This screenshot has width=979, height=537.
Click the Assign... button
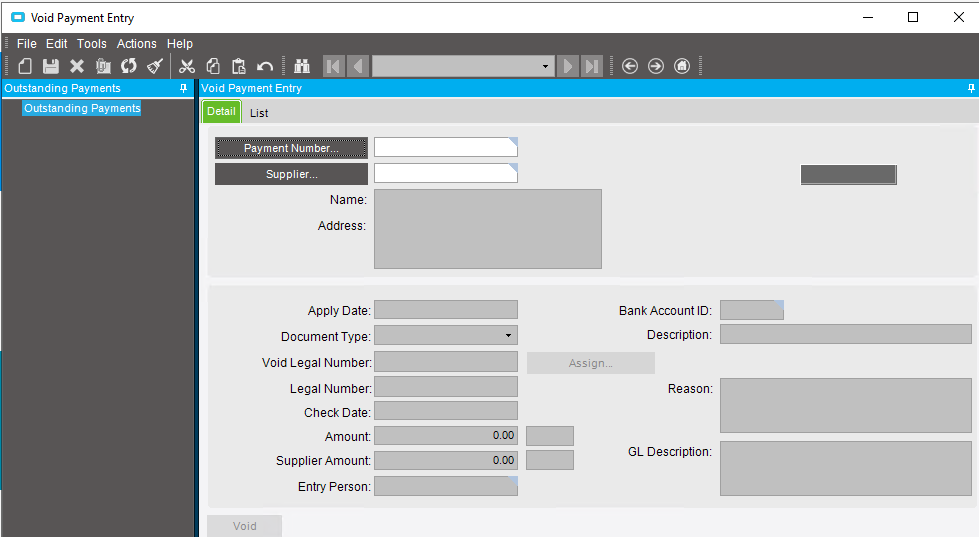(591, 363)
